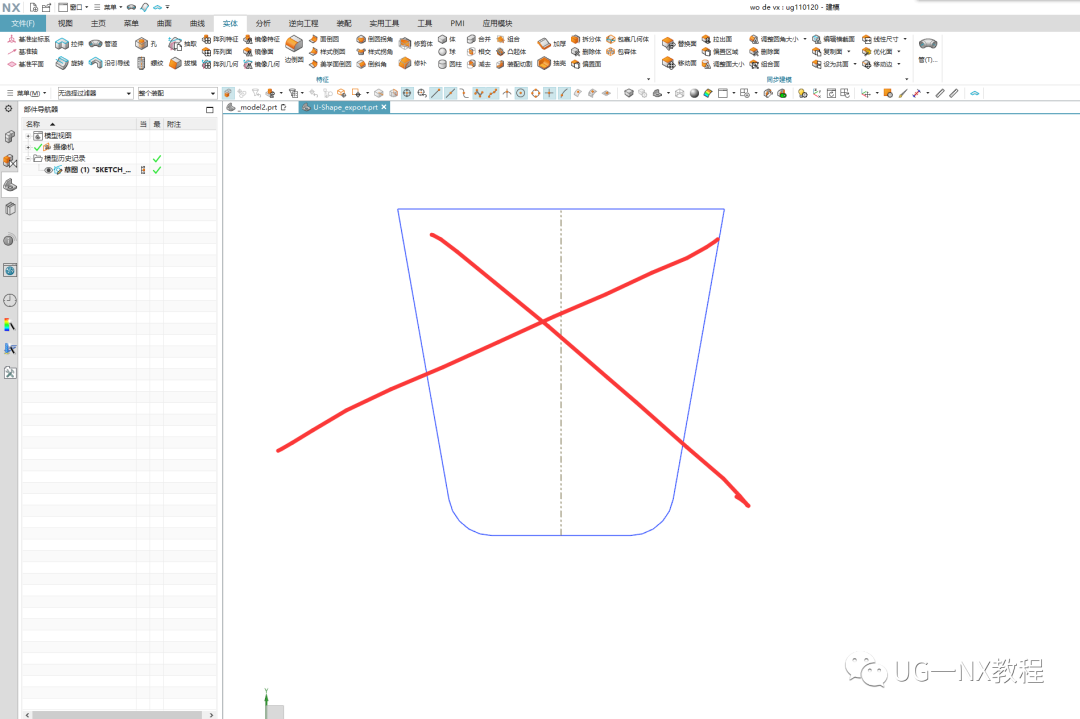Screen dimensions: 1080x719
Task: Switch to the 装配 ribbon tab
Action: click(x=344, y=23)
